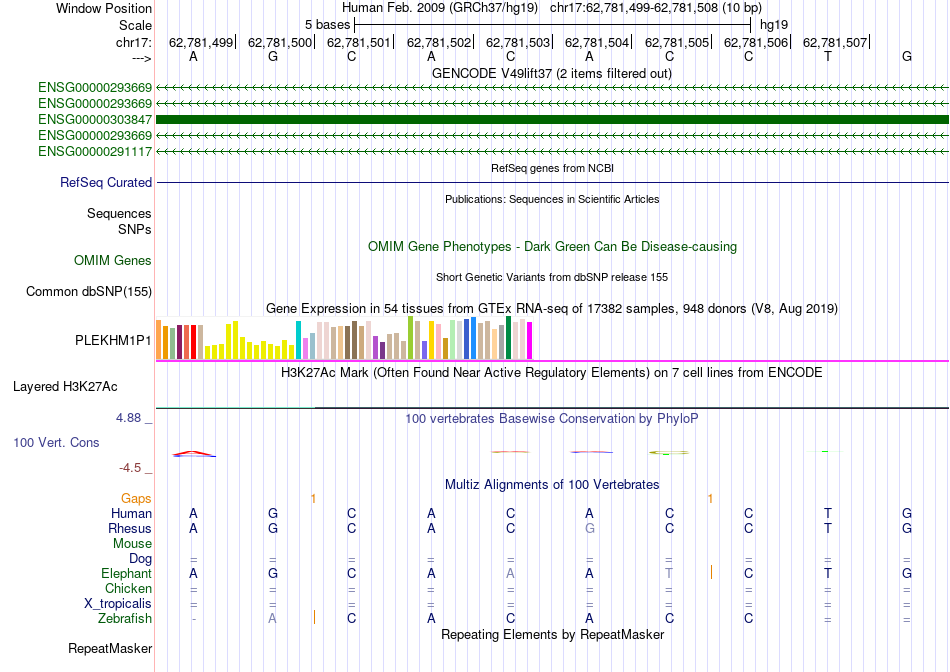Image resolution: width=950 pixels, height=672 pixels.
Task: Click the OMIM Genes track label
Action: tap(113, 261)
